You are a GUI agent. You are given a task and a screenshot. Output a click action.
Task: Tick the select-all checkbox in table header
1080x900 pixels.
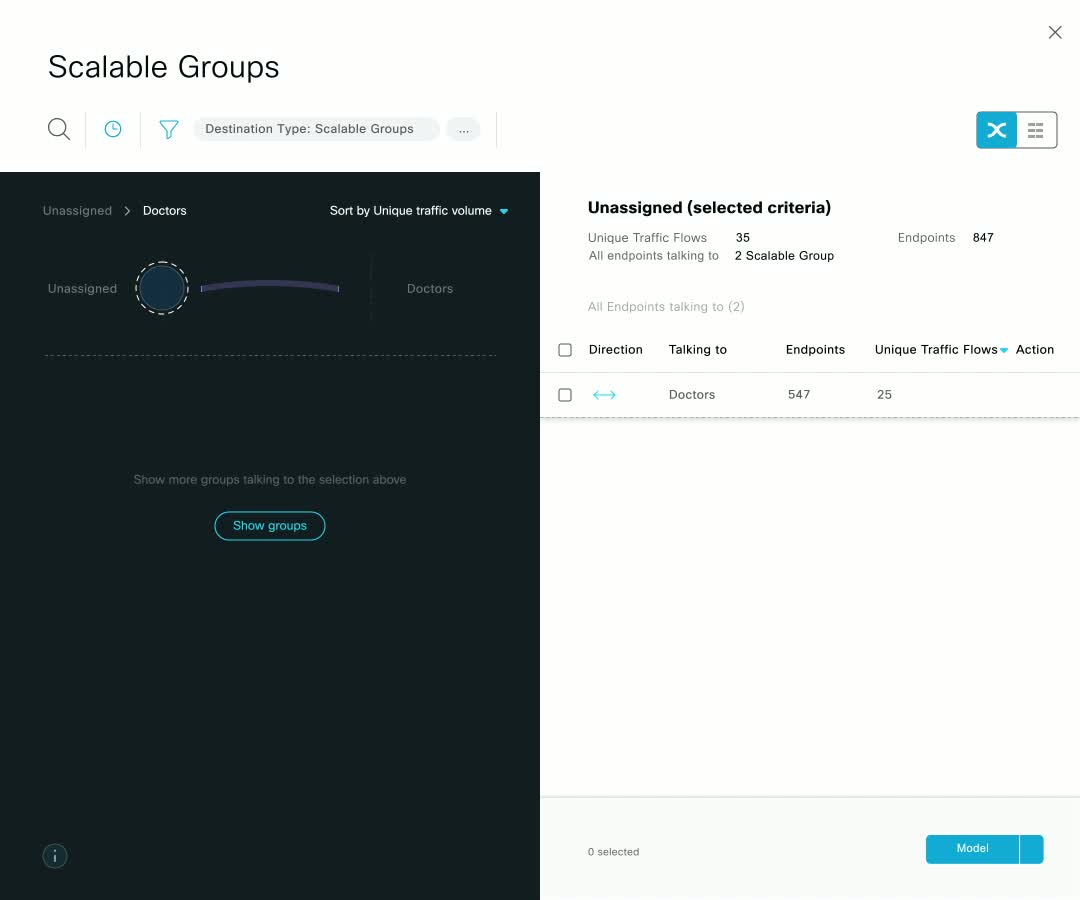click(x=565, y=350)
